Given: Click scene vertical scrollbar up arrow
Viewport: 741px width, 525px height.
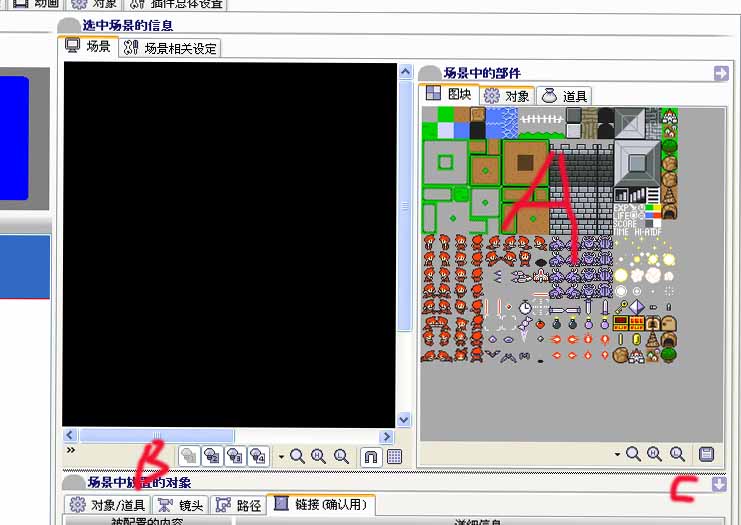Looking at the screenshot, I should 405,72.
